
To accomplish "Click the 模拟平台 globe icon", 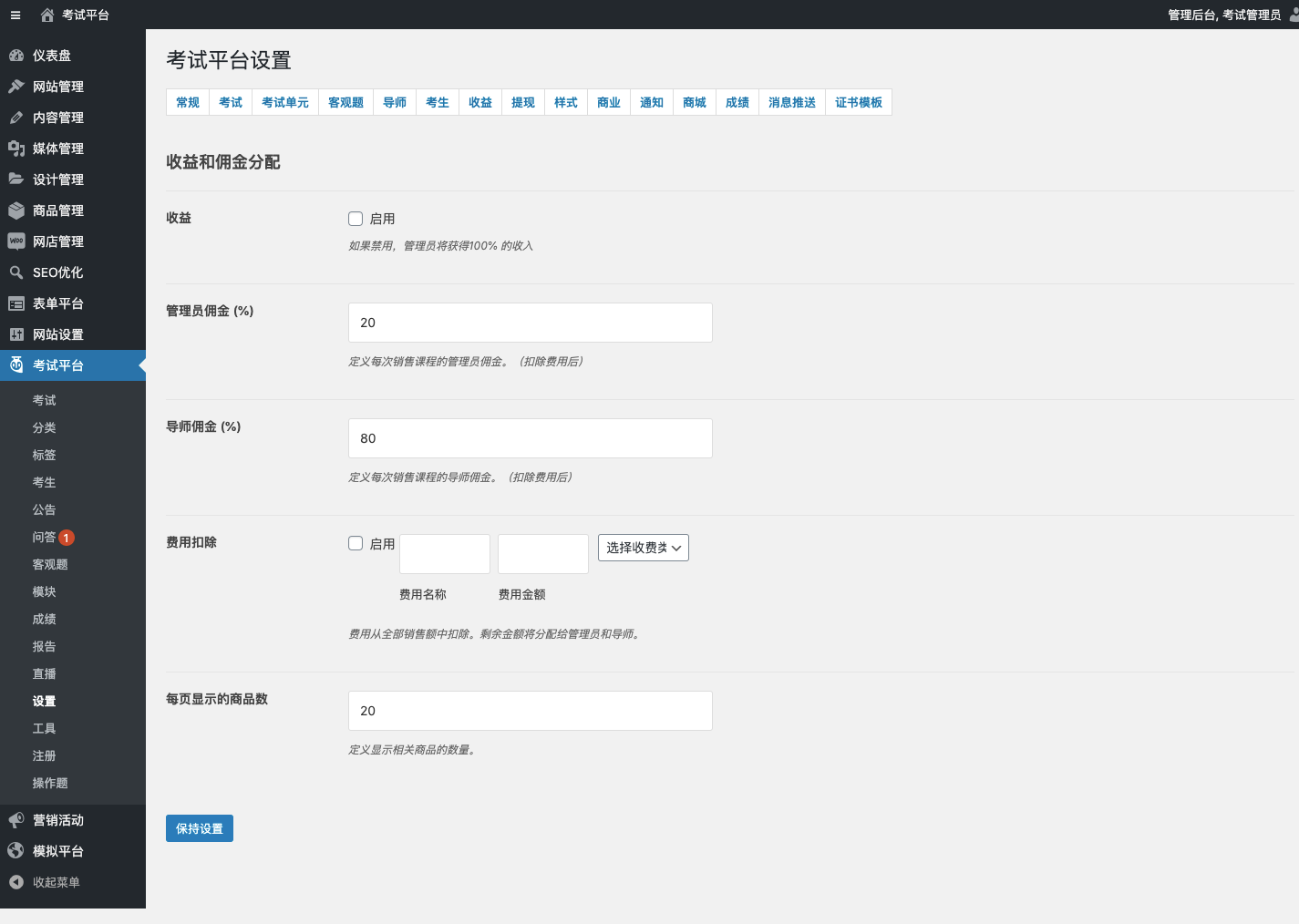I will point(16,851).
